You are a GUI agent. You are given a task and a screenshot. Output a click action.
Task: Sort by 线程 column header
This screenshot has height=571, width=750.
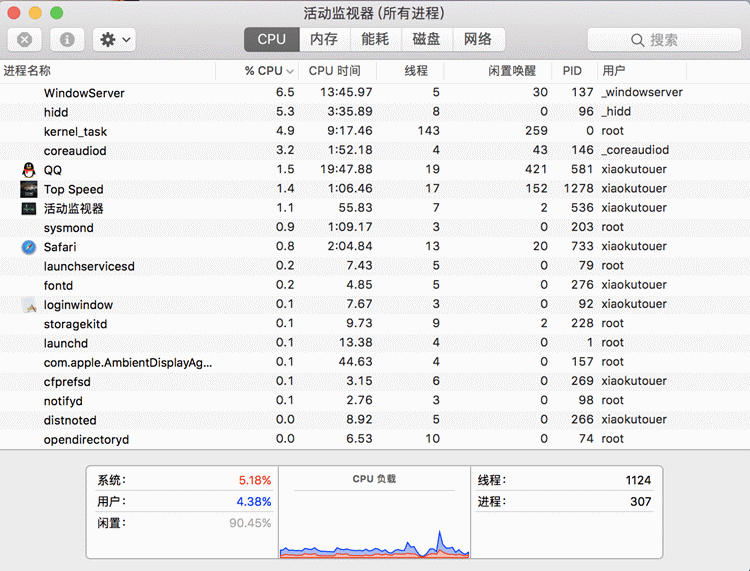[410, 71]
